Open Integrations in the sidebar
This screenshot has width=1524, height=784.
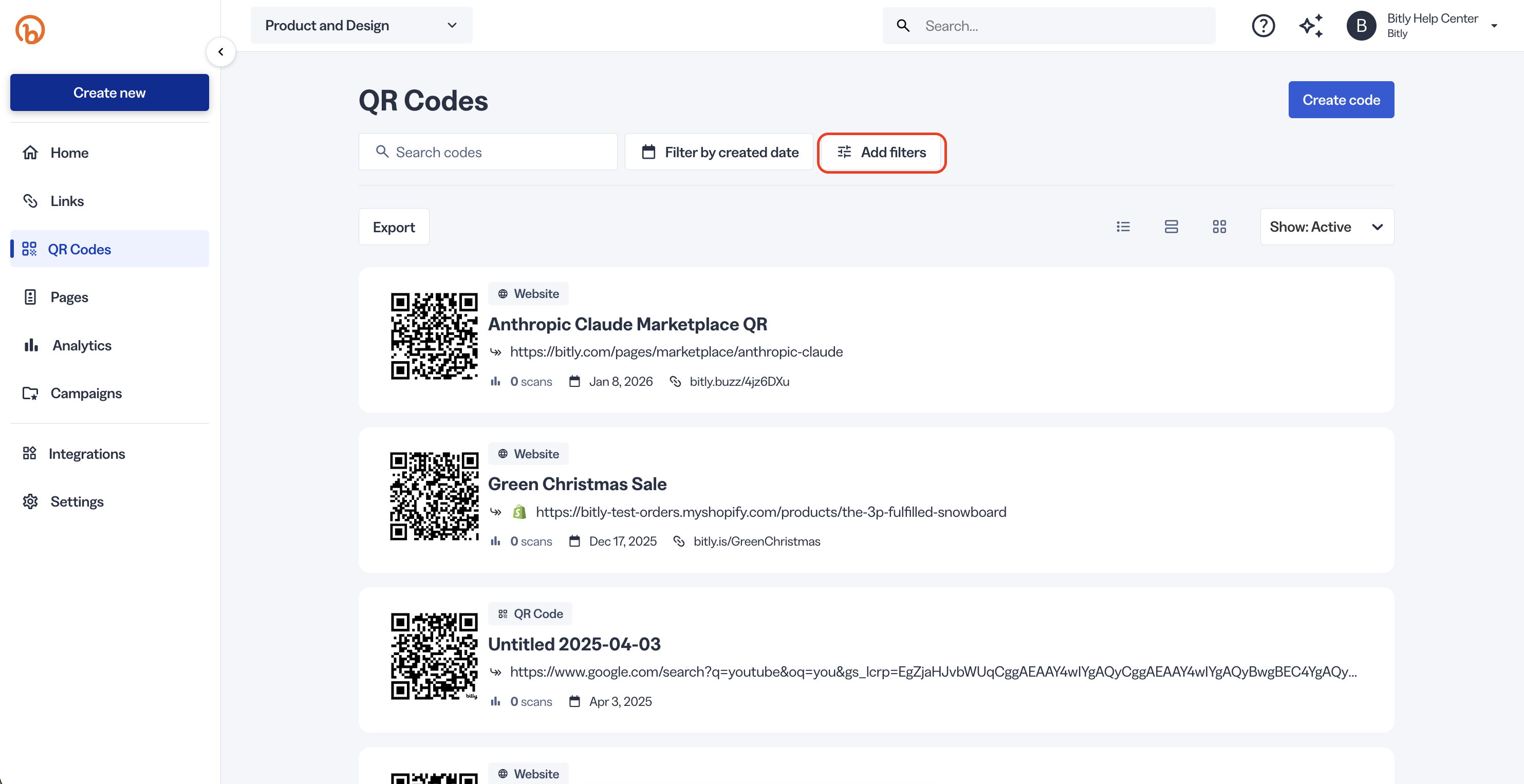(109, 454)
